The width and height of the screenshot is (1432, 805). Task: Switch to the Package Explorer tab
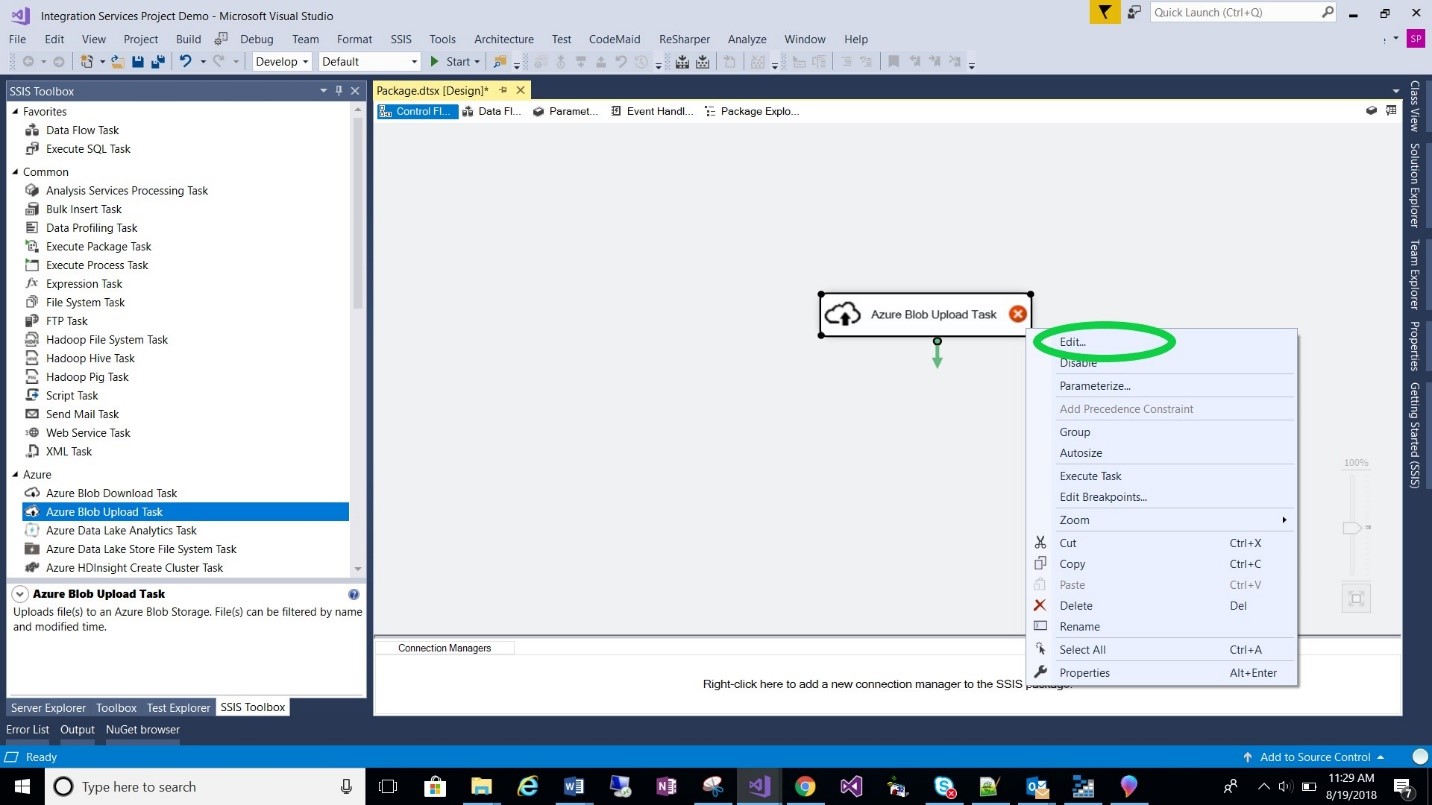[x=751, y=111]
